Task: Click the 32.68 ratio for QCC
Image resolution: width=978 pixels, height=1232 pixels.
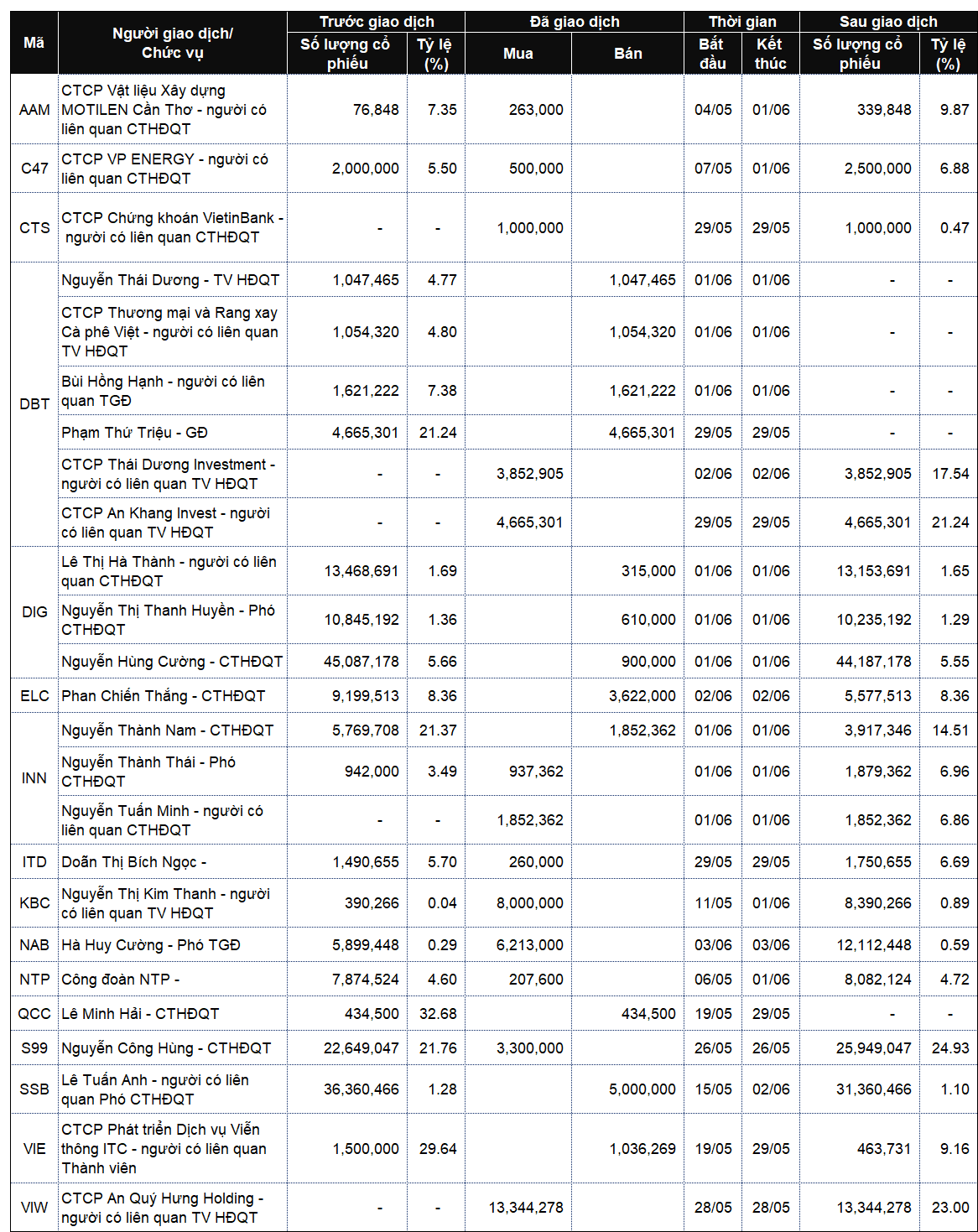Action: tap(438, 1014)
